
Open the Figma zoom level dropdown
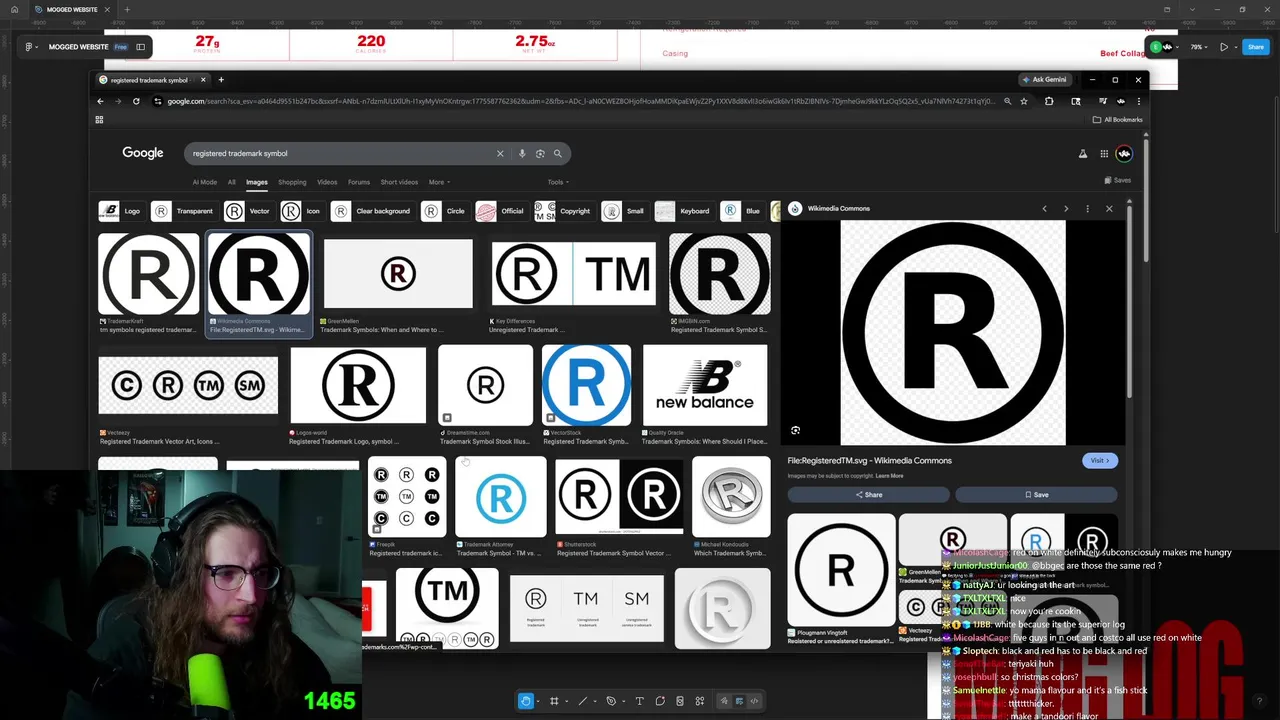(1197, 47)
